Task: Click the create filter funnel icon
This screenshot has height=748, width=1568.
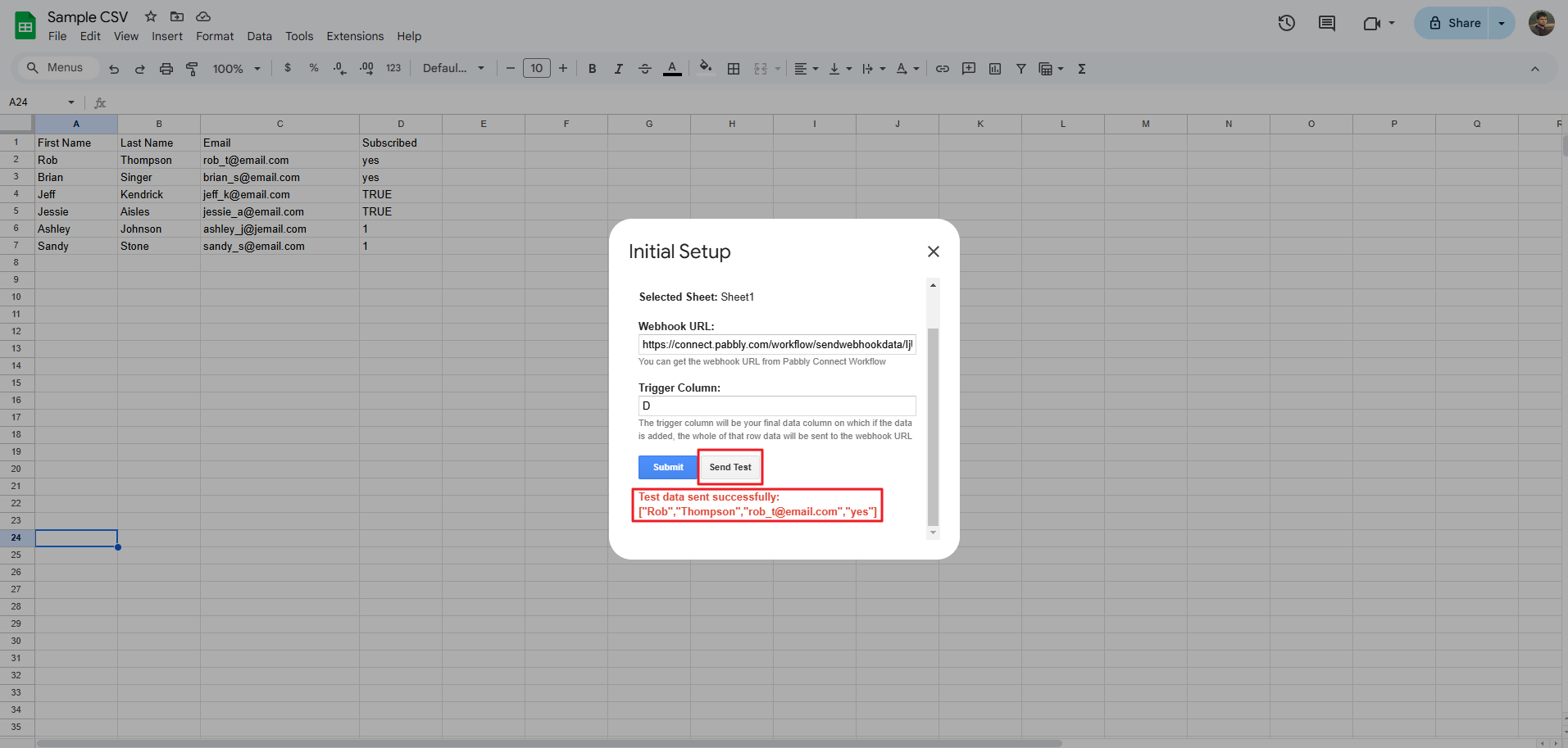Action: click(1021, 69)
